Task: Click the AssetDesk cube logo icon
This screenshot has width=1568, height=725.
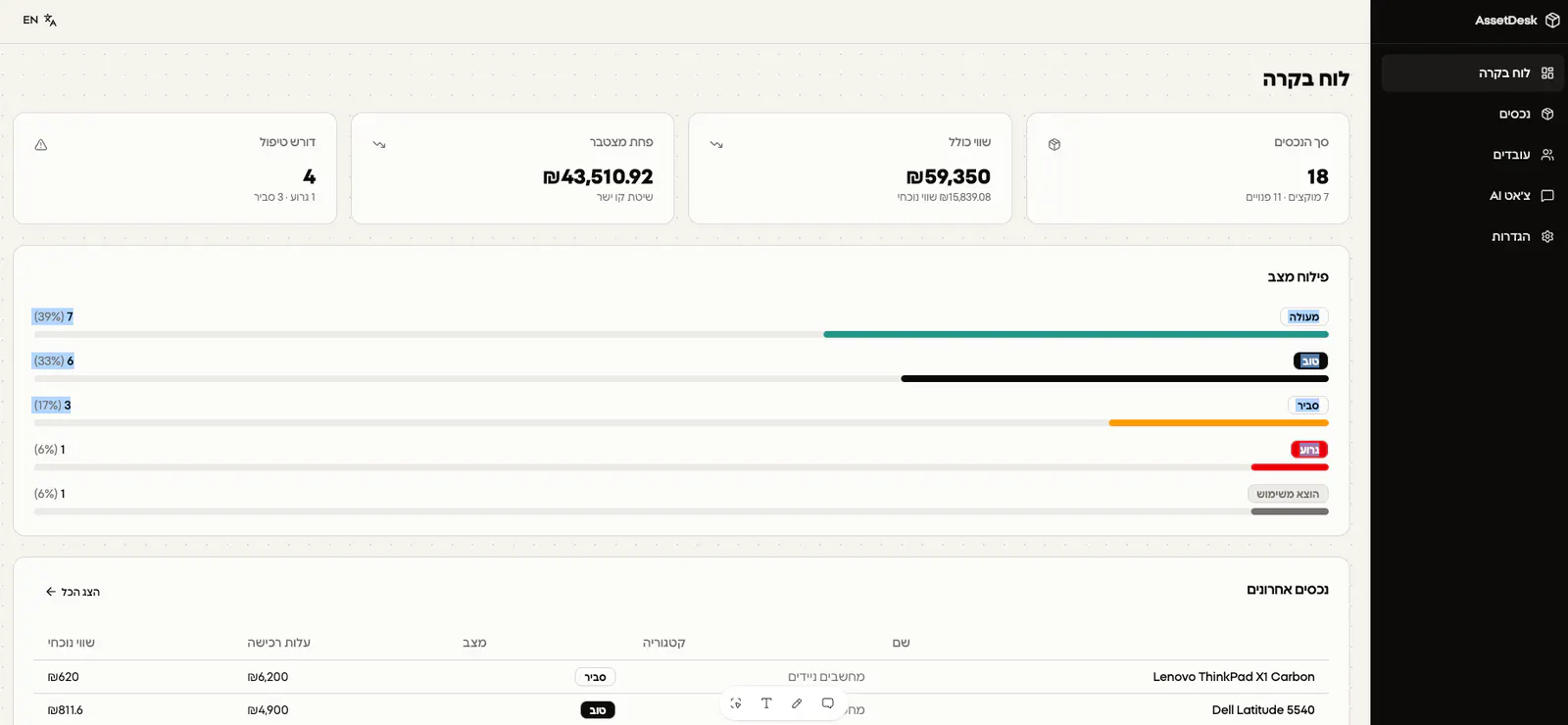Action: tap(1552, 21)
